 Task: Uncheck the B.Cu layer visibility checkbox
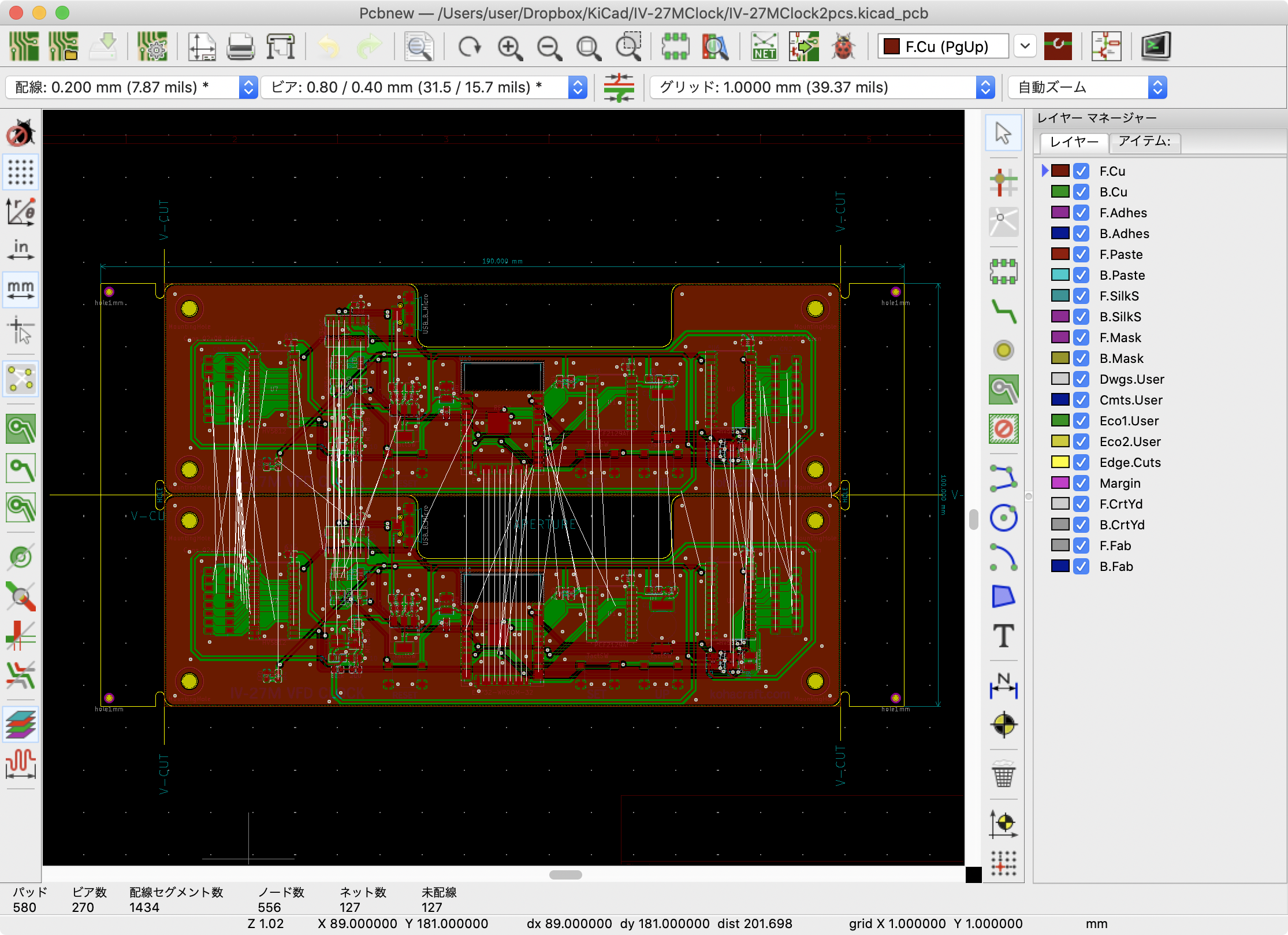[1081, 192]
